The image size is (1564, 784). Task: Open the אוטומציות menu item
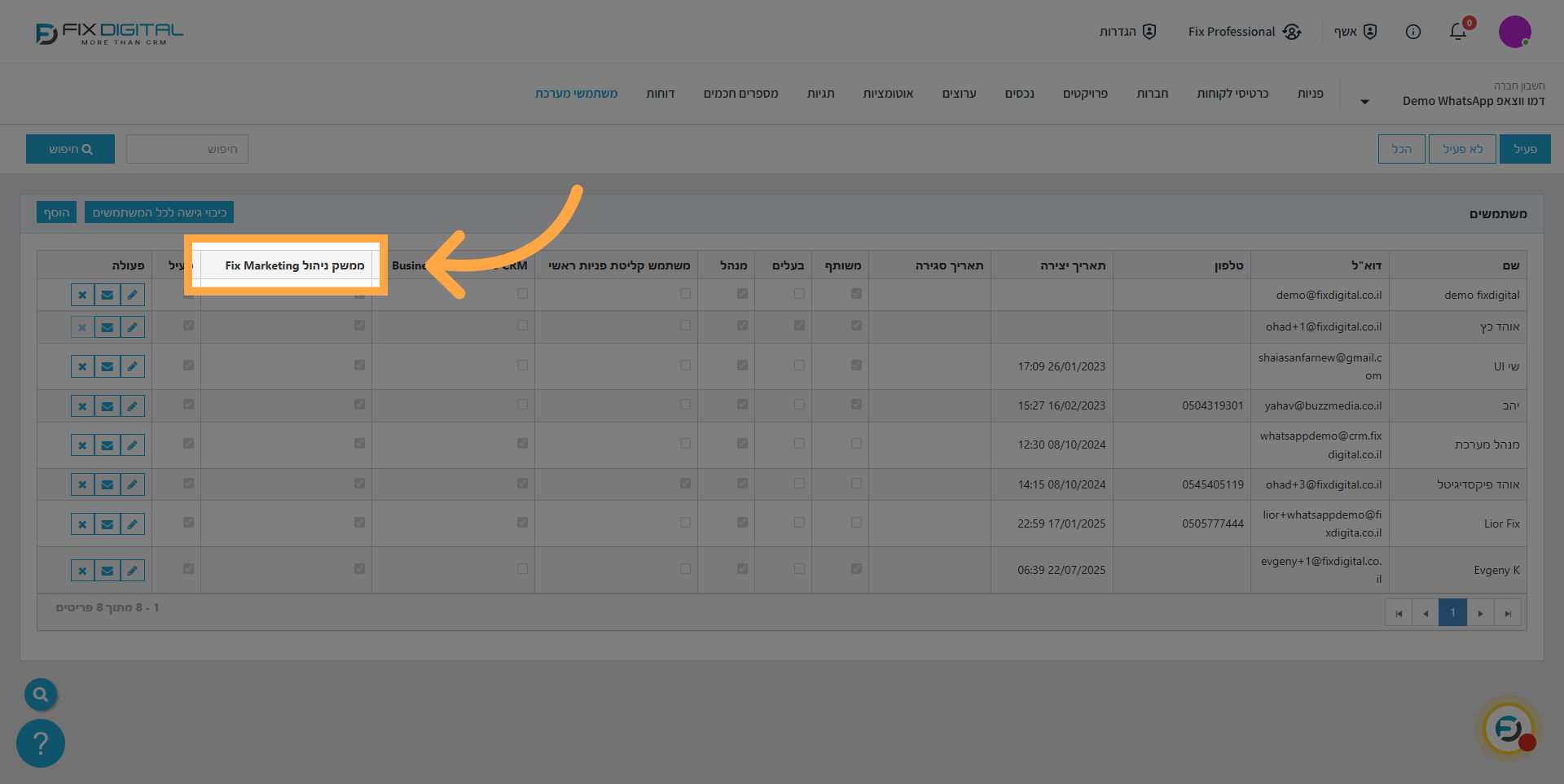pyautogui.click(x=888, y=94)
